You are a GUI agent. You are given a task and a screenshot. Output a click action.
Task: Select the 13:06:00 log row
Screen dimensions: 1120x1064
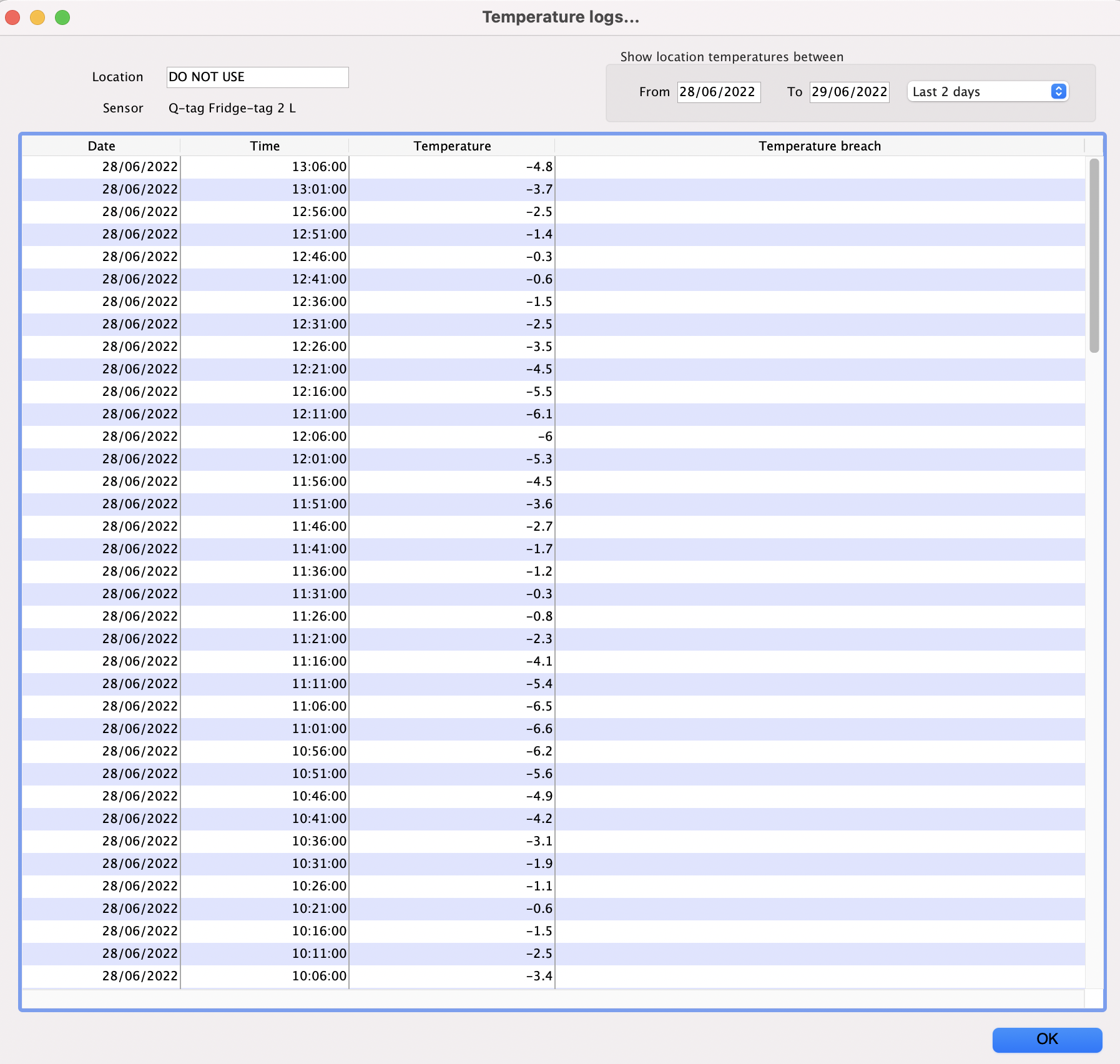pos(554,167)
